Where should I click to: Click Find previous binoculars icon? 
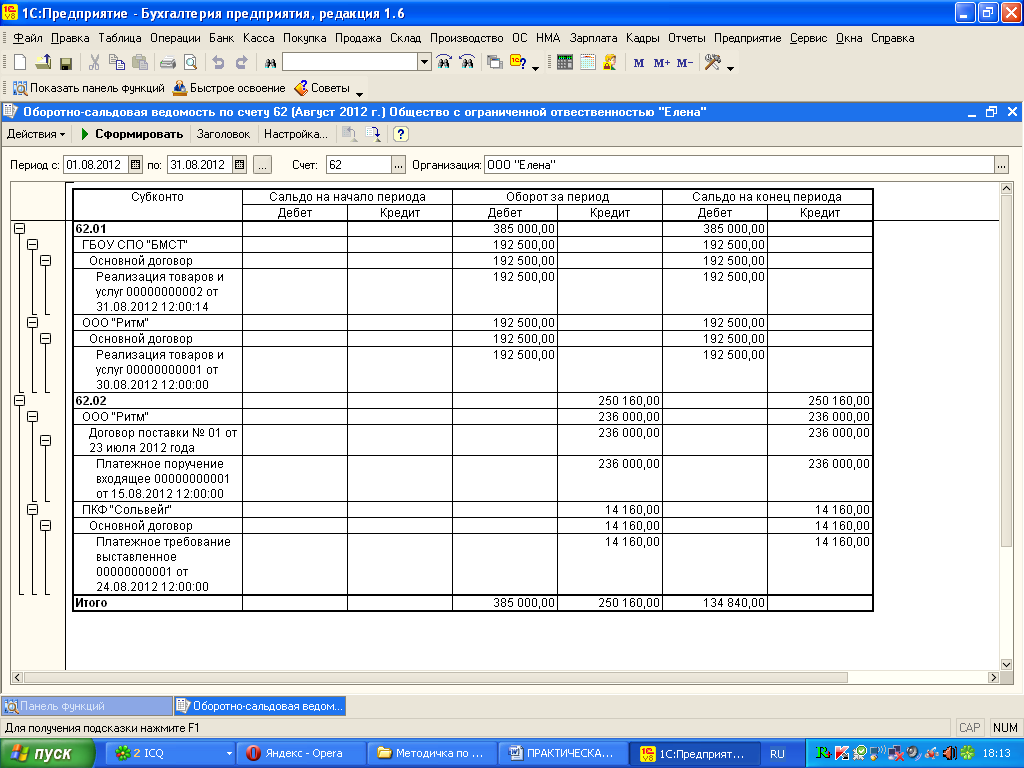467,63
